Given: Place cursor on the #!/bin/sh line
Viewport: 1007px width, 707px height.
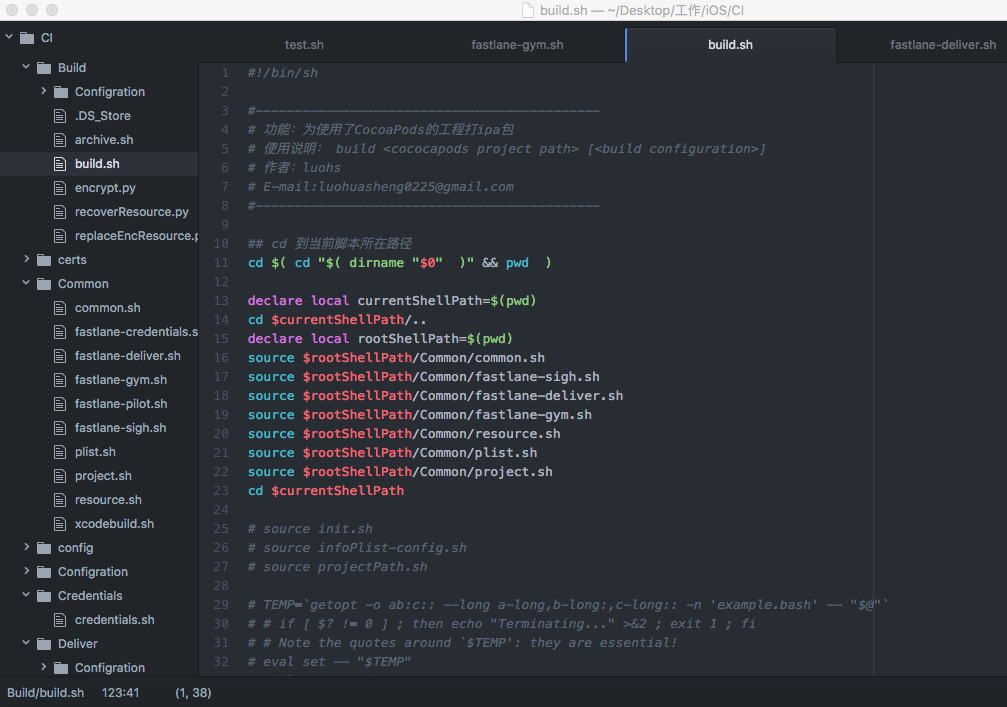Looking at the screenshot, I should (283, 73).
